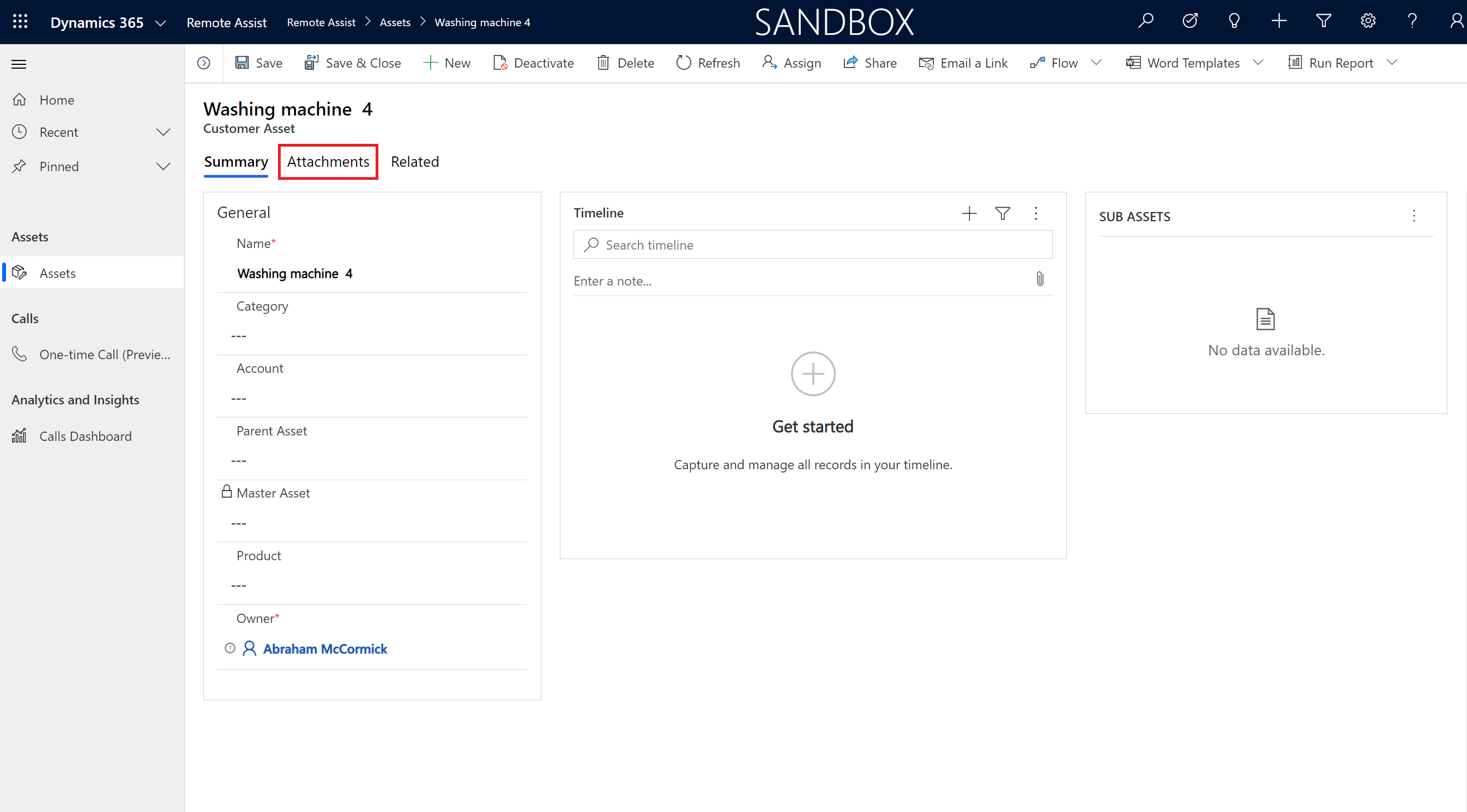Image resolution: width=1467 pixels, height=812 pixels.
Task: Expand the Run Report dropdown
Action: click(x=1393, y=62)
